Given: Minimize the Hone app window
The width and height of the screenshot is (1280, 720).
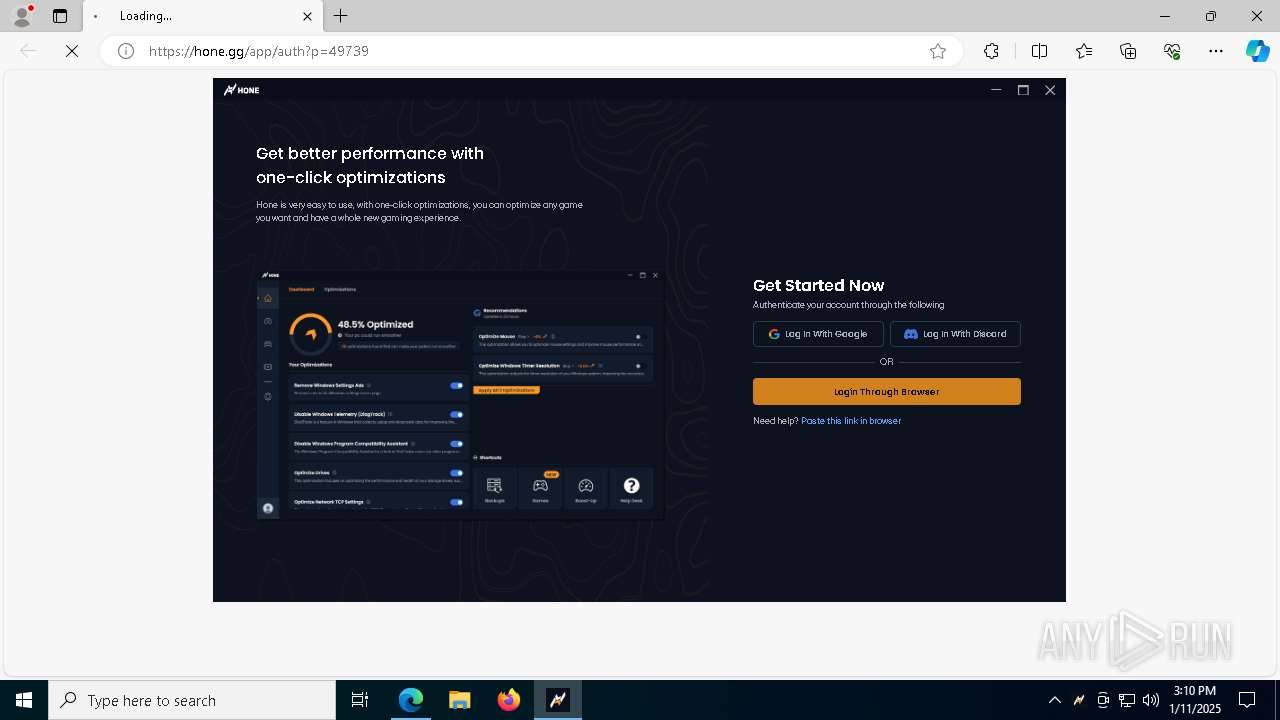Looking at the screenshot, I should tap(996, 90).
